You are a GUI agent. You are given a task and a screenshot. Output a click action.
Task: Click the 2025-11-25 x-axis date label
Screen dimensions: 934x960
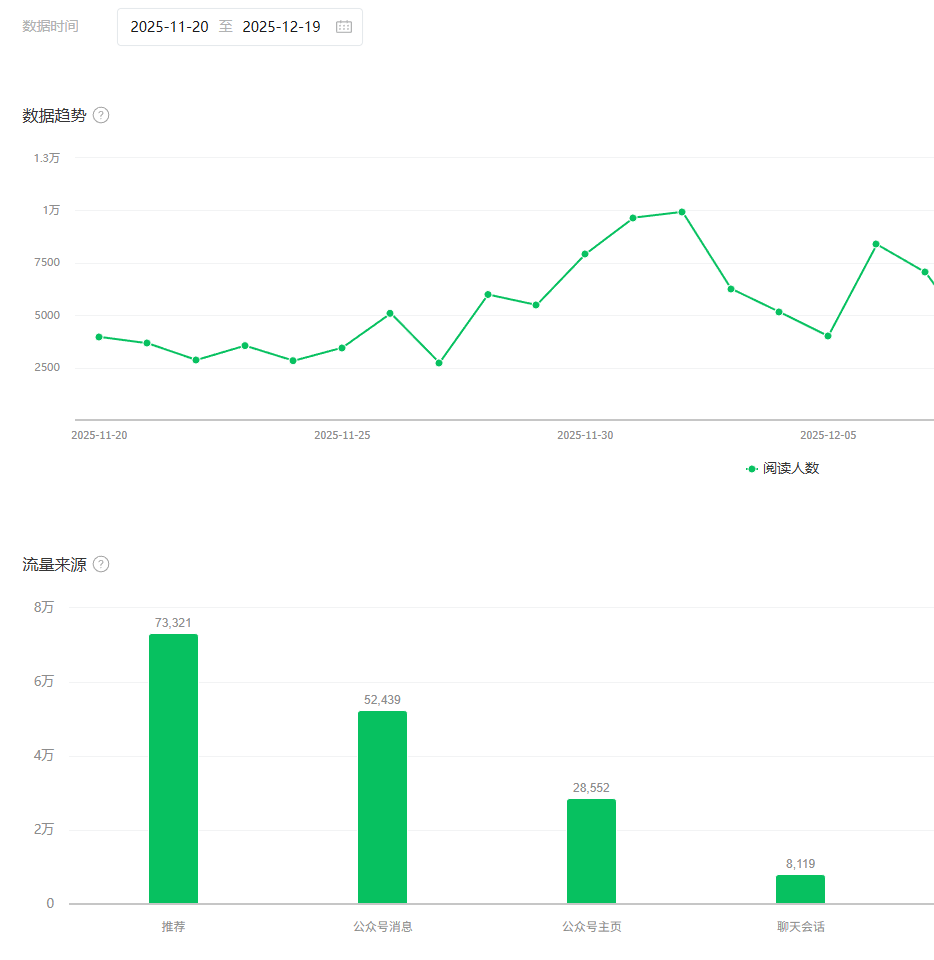point(342,435)
